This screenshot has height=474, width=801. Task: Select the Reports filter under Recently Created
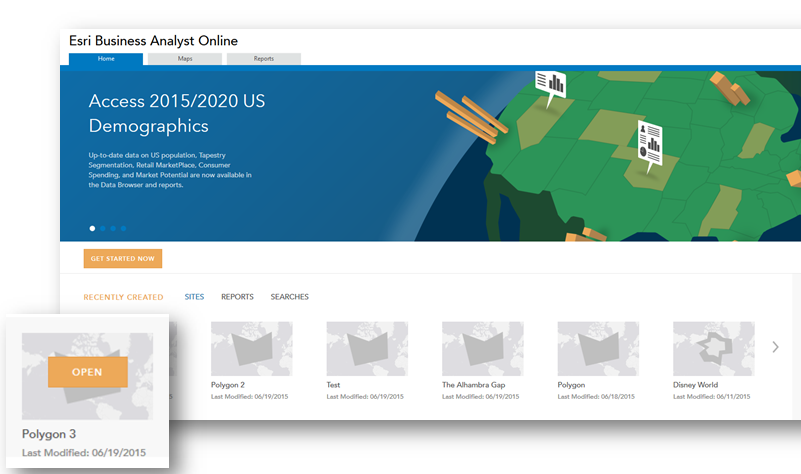pos(237,297)
